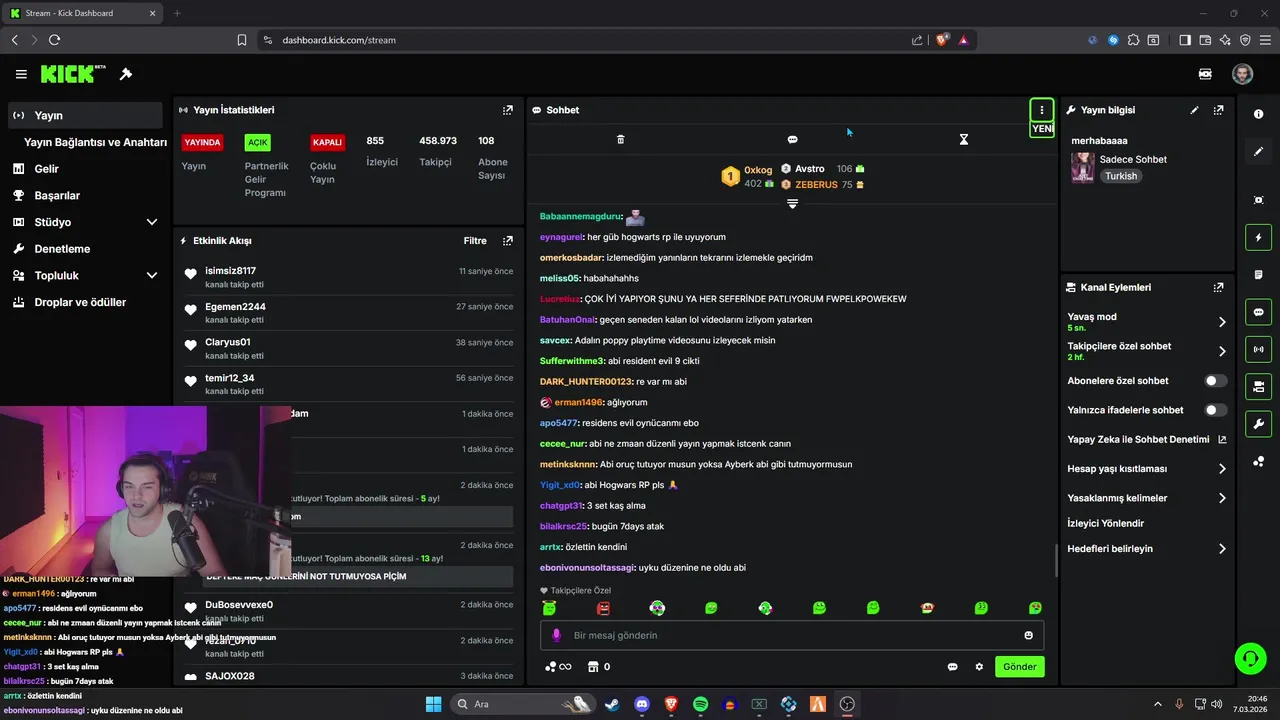Click the green Gönder button
The width and height of the screenshot is (1280, 720).
[x=1019, y=667]
